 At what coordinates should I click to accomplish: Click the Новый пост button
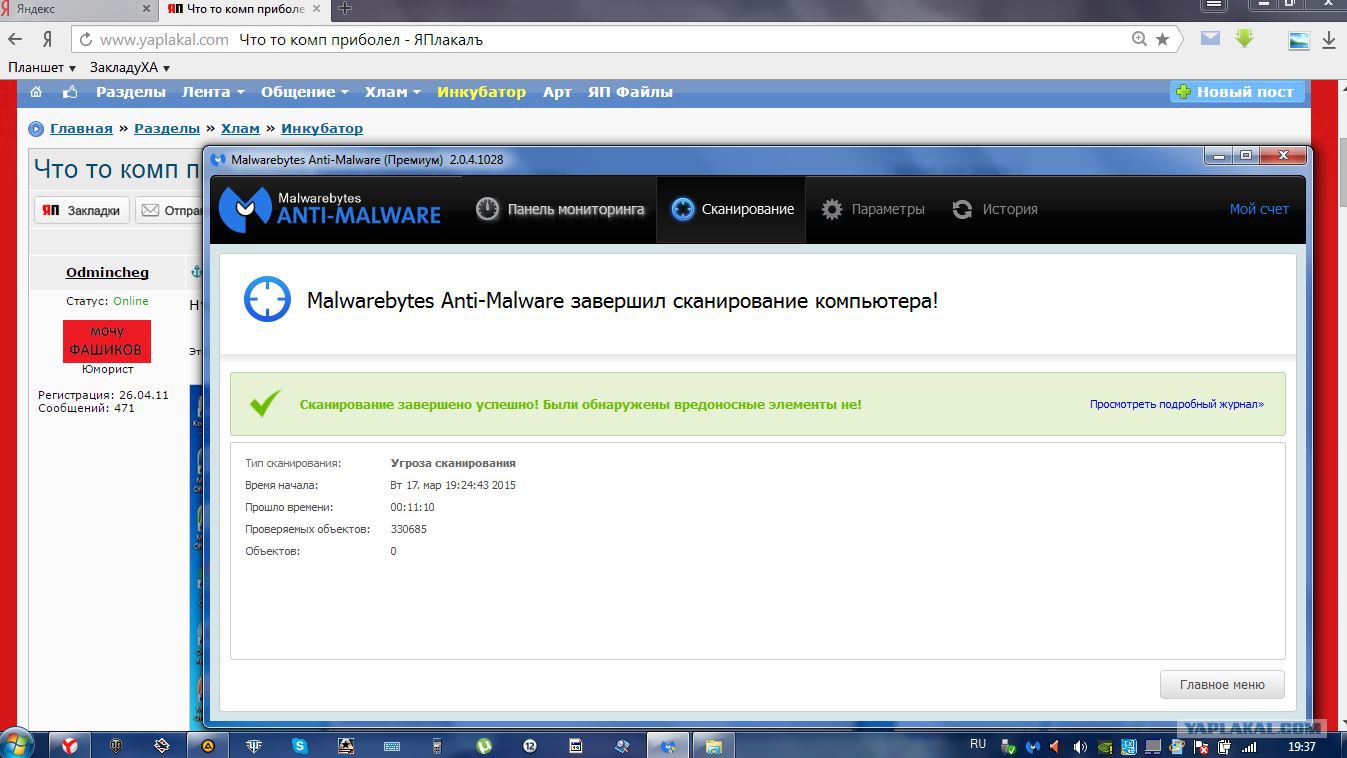point(1237,92)
